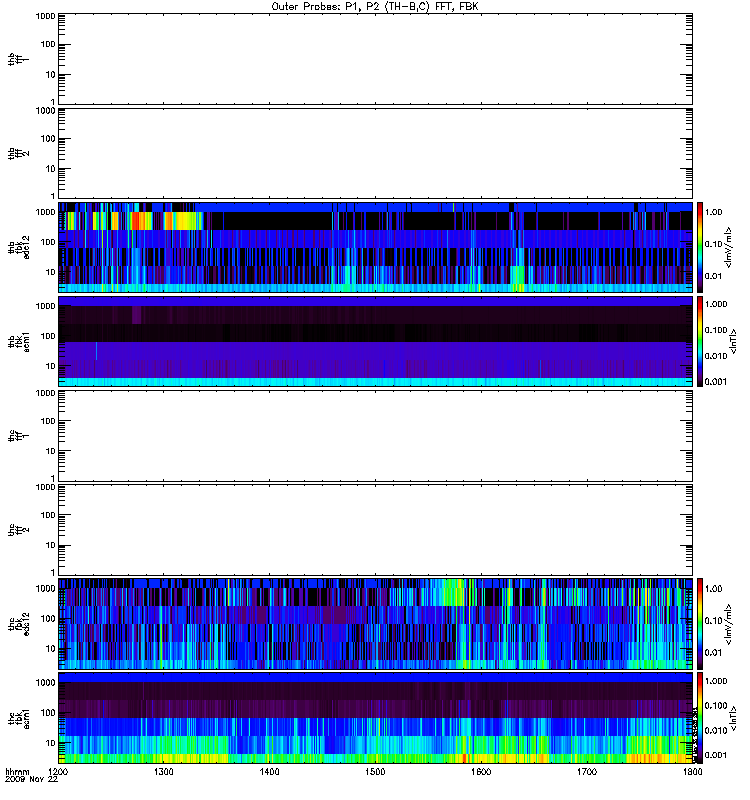750x800 pixels.
Task: Click the 0.010 tick on thc scm1 color bar
Action: [x=716, y=731]
